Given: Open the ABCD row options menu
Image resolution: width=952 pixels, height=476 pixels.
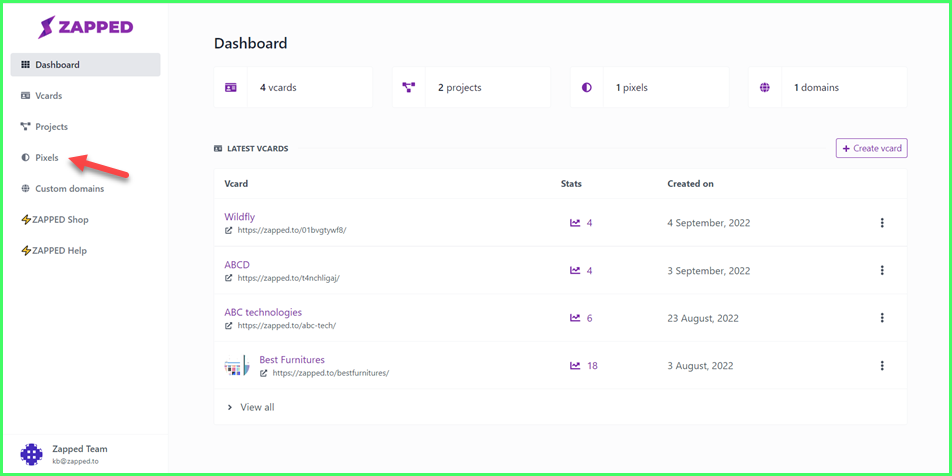Looking at the screenshot, I should click(x=882, y=270).
